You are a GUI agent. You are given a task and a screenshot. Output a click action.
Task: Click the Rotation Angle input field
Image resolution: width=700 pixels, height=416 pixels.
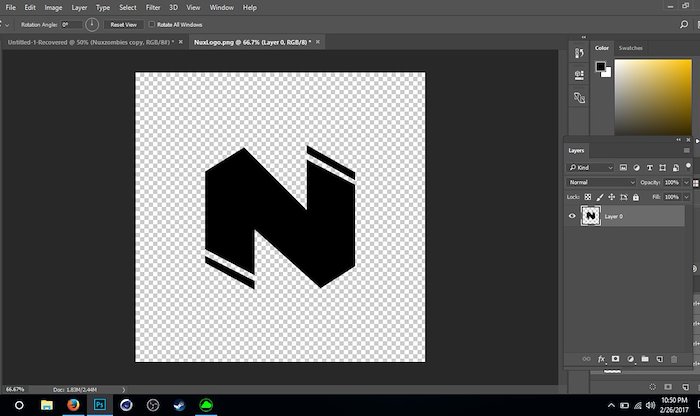coord(71,25)
